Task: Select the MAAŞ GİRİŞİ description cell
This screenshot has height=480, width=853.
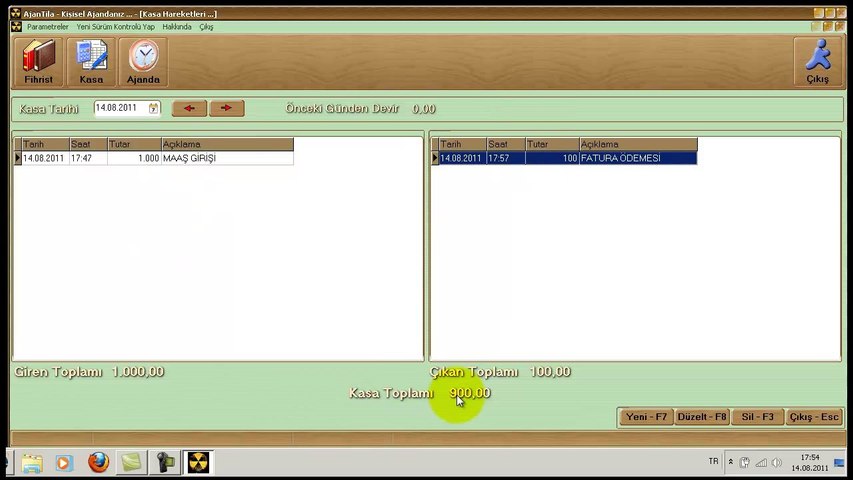Action: [227, 158]
